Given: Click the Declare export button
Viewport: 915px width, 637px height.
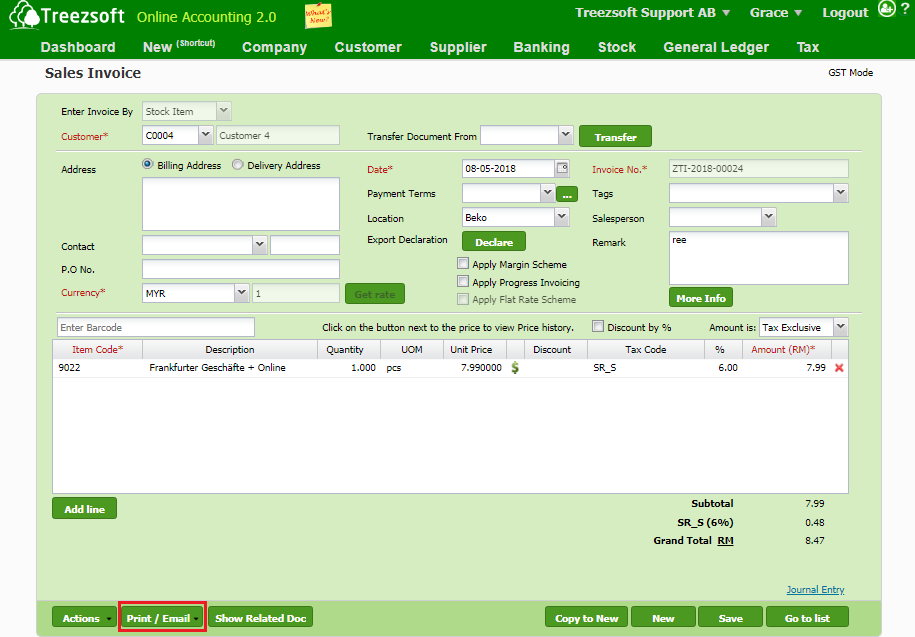Looking at the screenshot, I should [494, 242].
